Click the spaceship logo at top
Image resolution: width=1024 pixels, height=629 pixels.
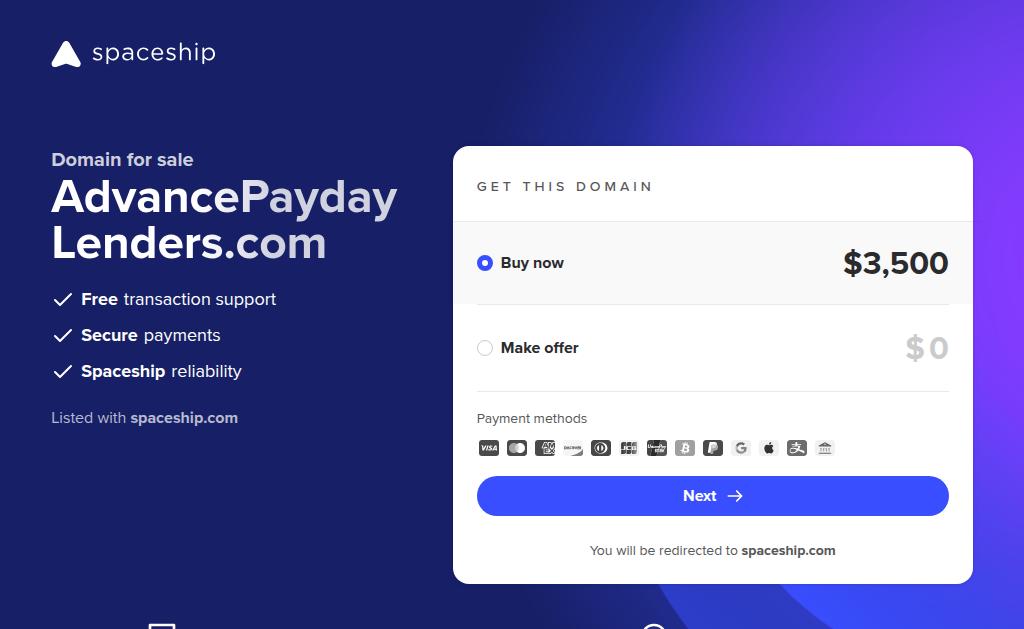[x=133, y=54]
